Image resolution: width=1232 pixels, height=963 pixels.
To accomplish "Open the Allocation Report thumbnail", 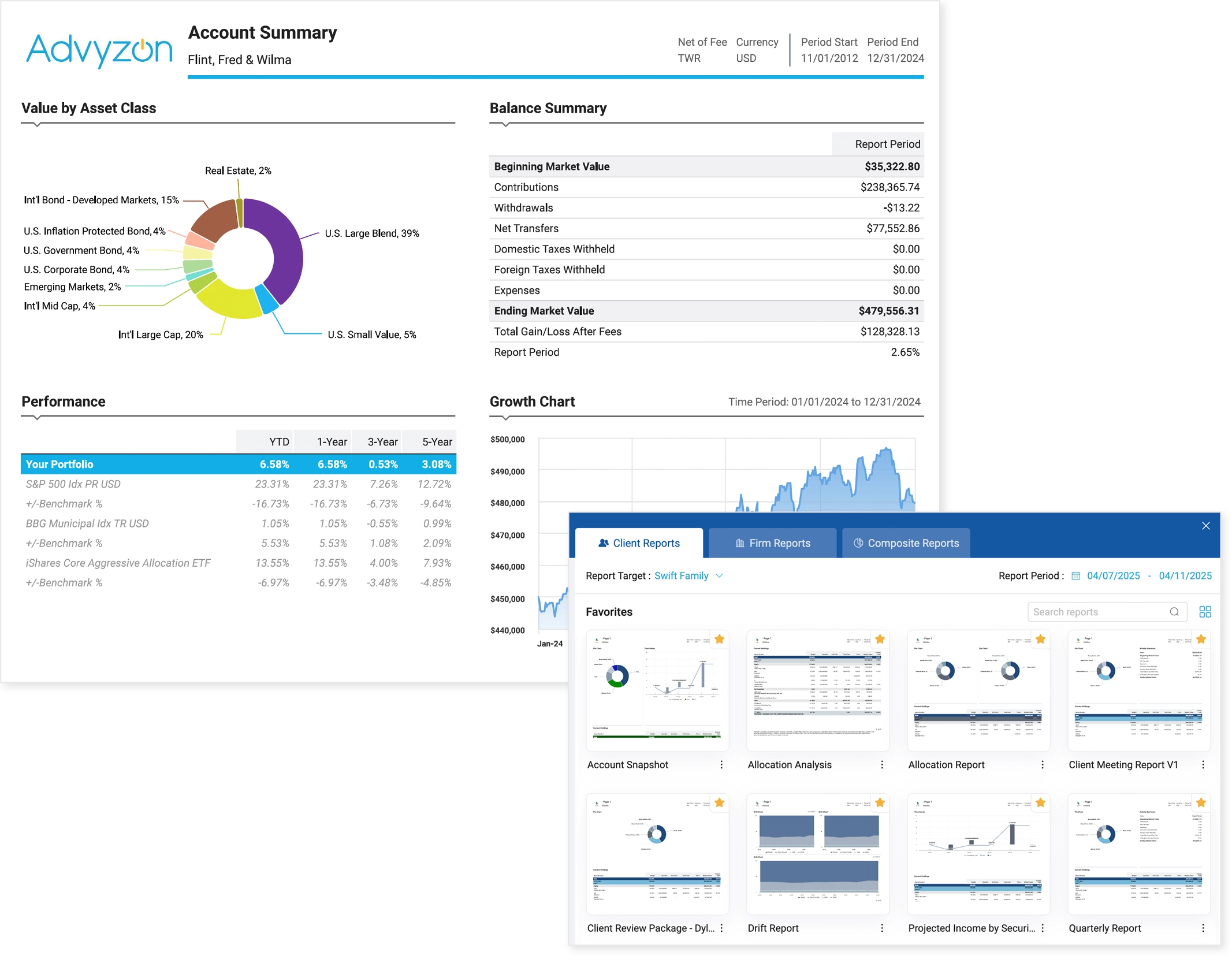I will click(978, 690).
